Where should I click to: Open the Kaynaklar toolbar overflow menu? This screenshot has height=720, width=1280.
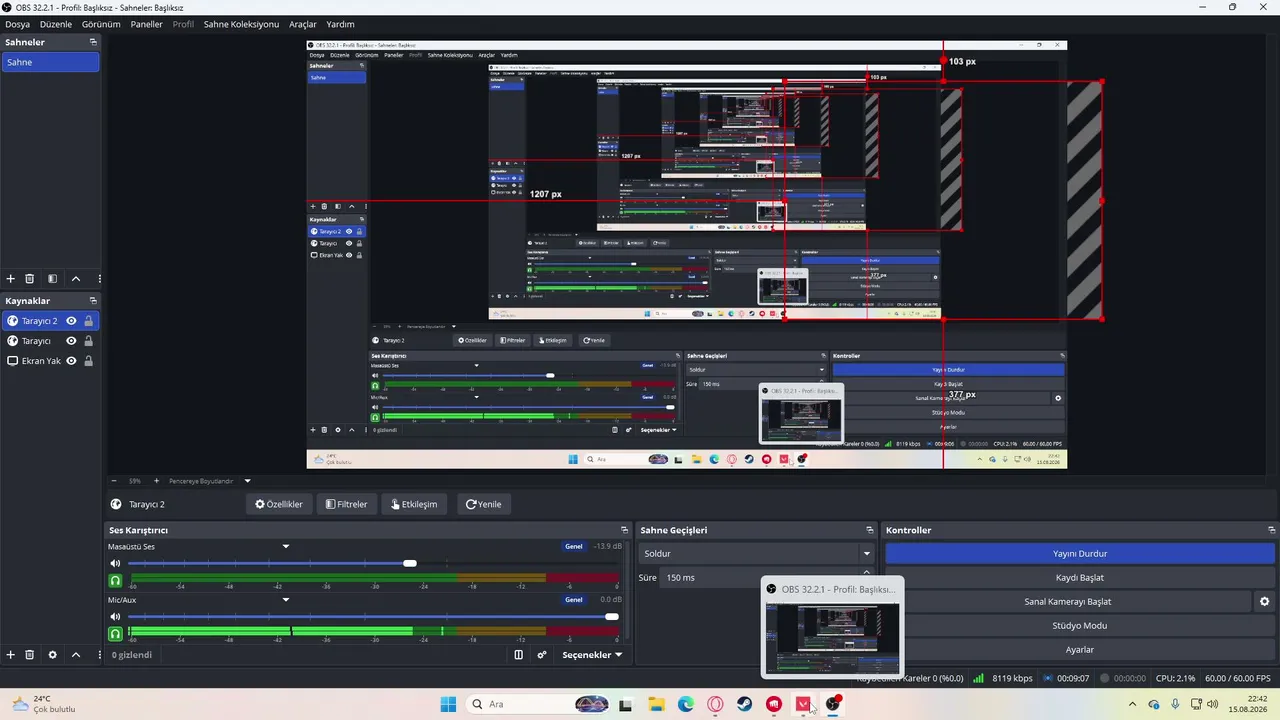(99, 655)
